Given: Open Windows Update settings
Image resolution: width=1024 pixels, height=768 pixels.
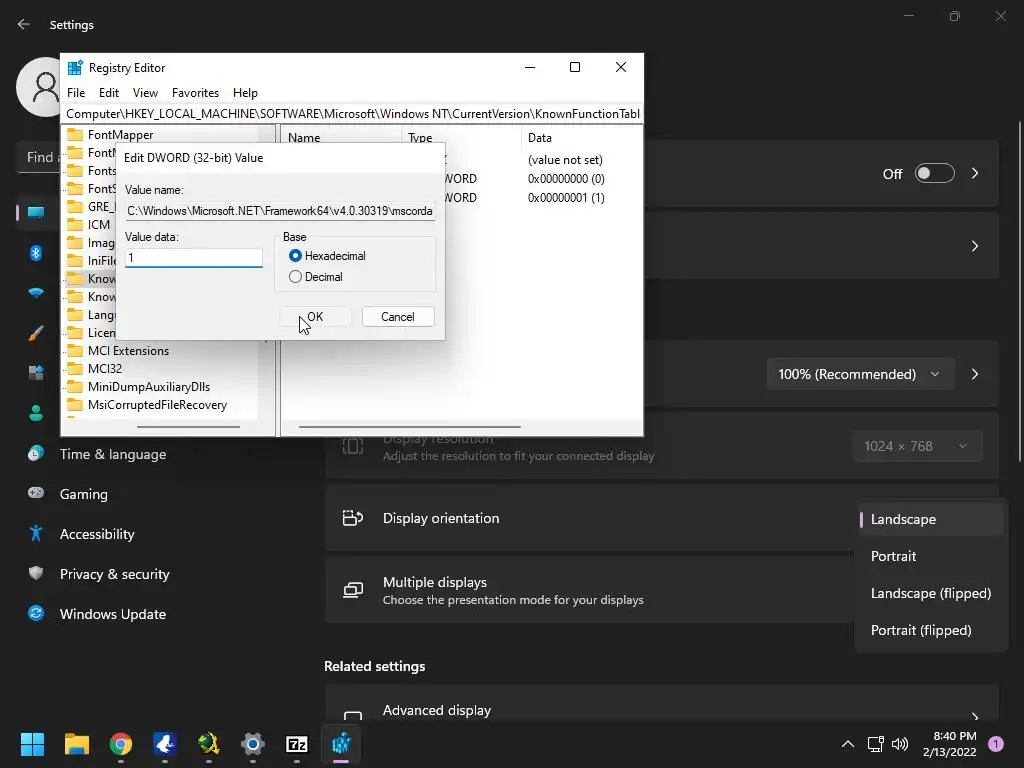Looking at the screenshot, I should (113, 614).
